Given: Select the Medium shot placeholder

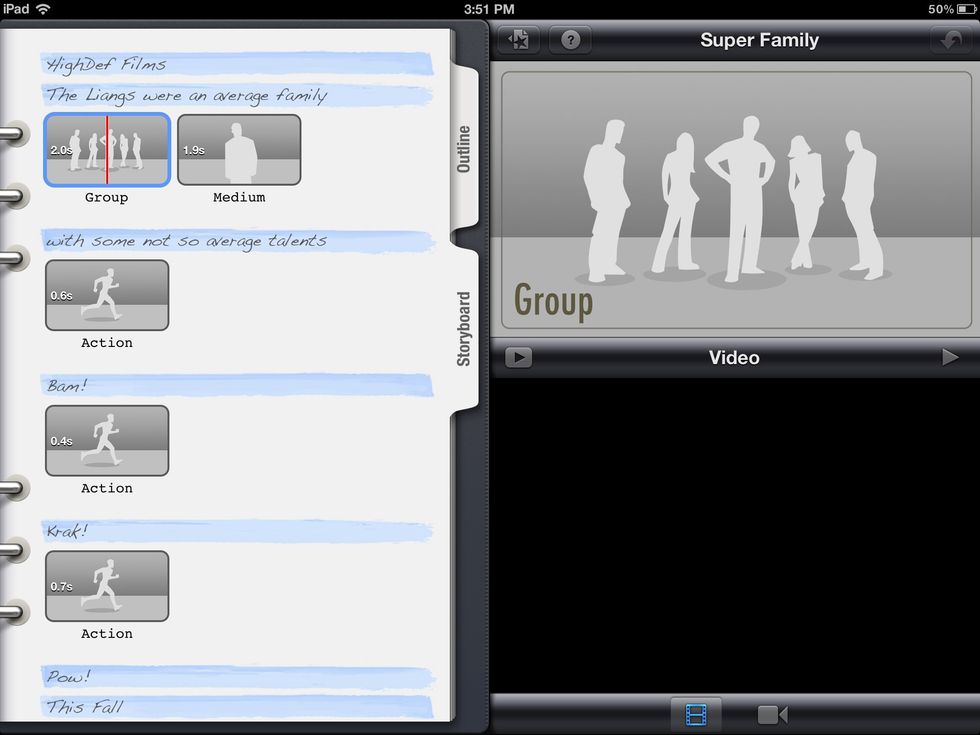Looking at the screenshot, I should [239, 150].
